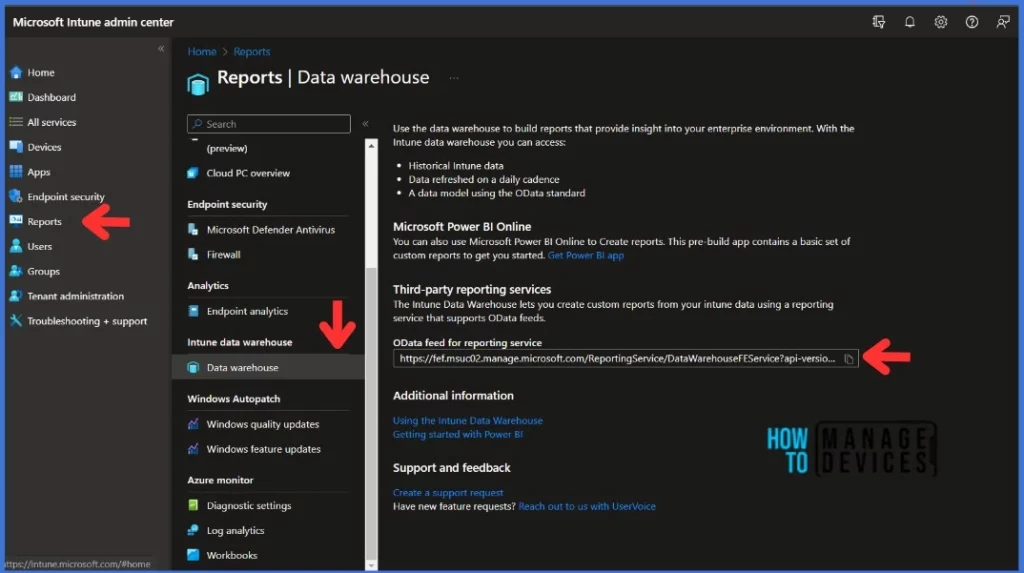Click the Workbooks icon
The width and height of the screenshot is (1024, 573).
click(x=193, y=555)
